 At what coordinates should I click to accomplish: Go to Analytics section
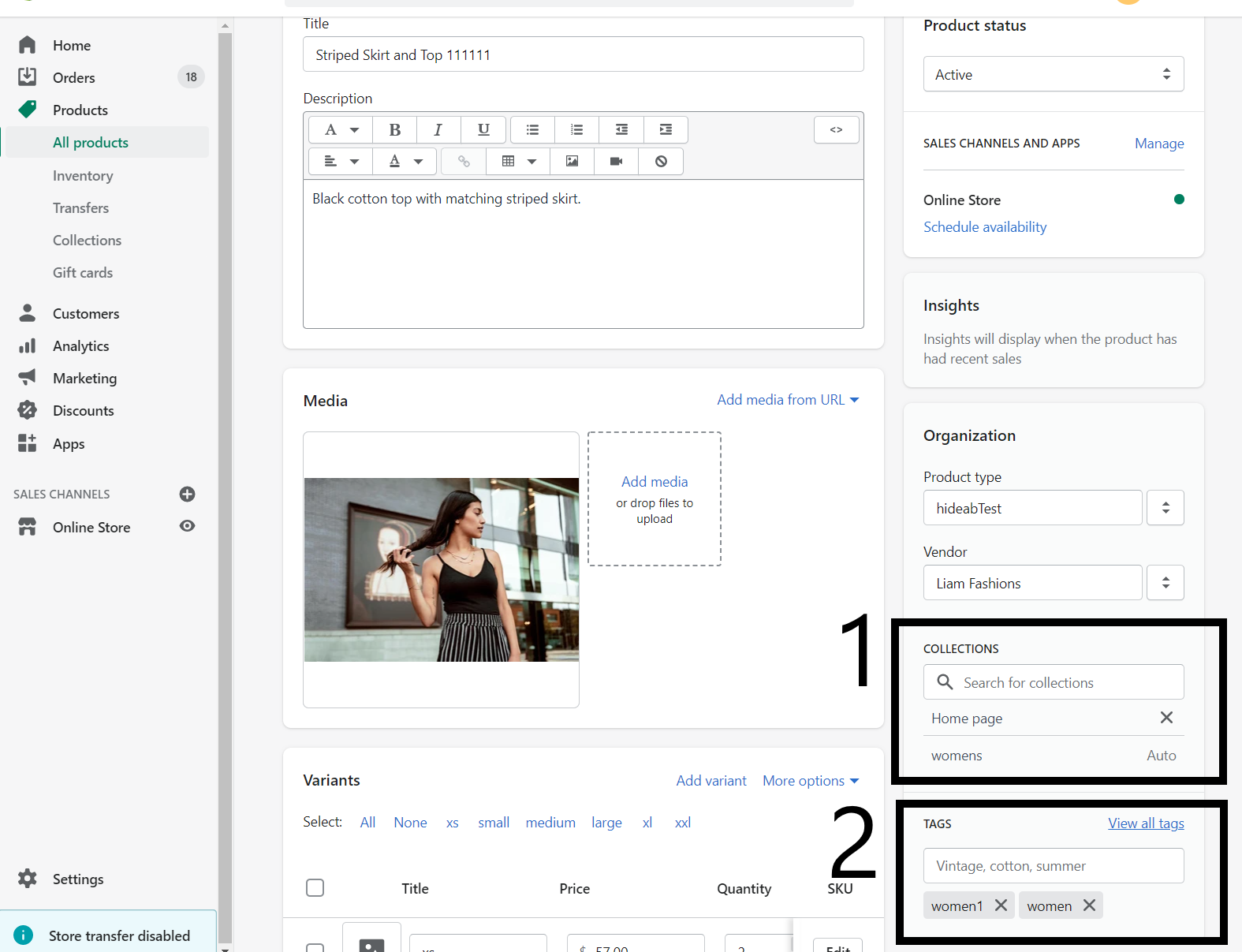click(80, 346)
